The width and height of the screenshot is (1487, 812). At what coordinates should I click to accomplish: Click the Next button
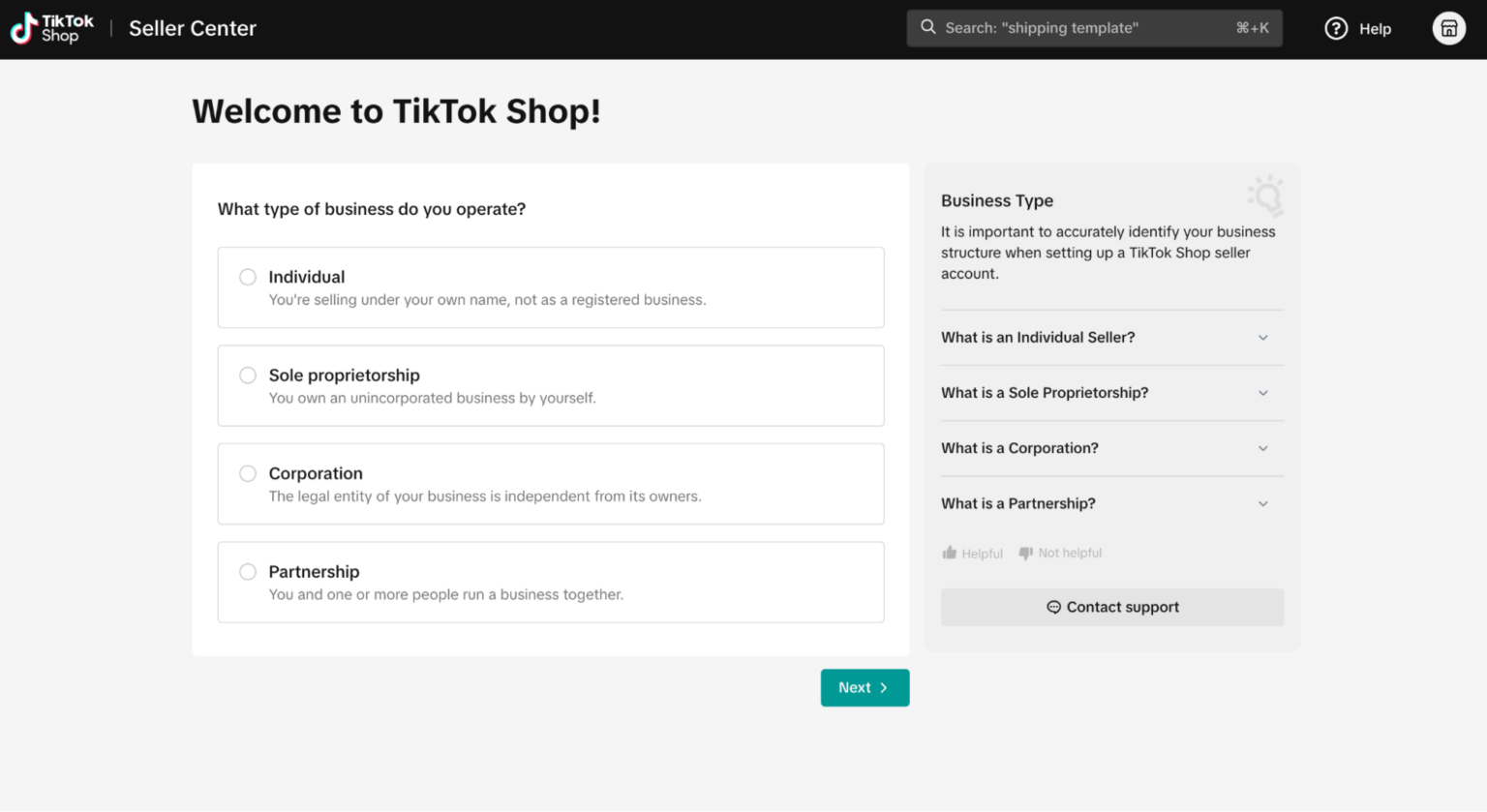(x=865, y=687)
